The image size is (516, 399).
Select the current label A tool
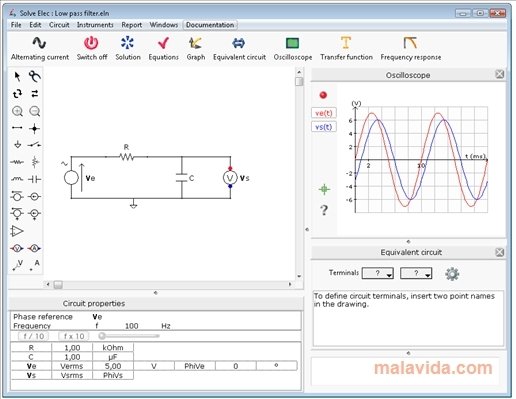point(35,265)
